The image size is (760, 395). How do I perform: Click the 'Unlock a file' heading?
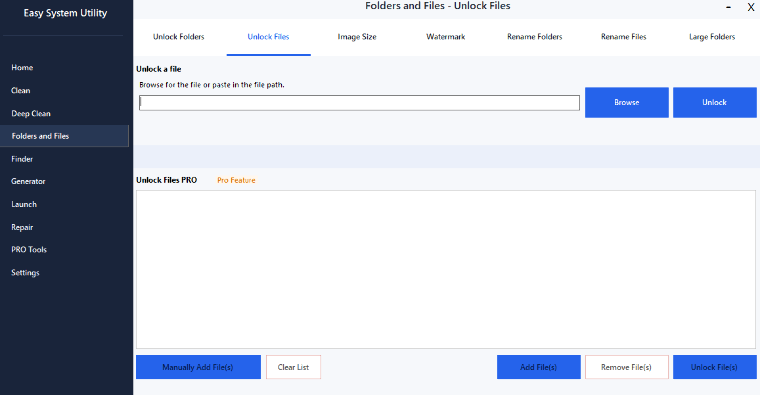pyautogui.click(x=158, y=69)
